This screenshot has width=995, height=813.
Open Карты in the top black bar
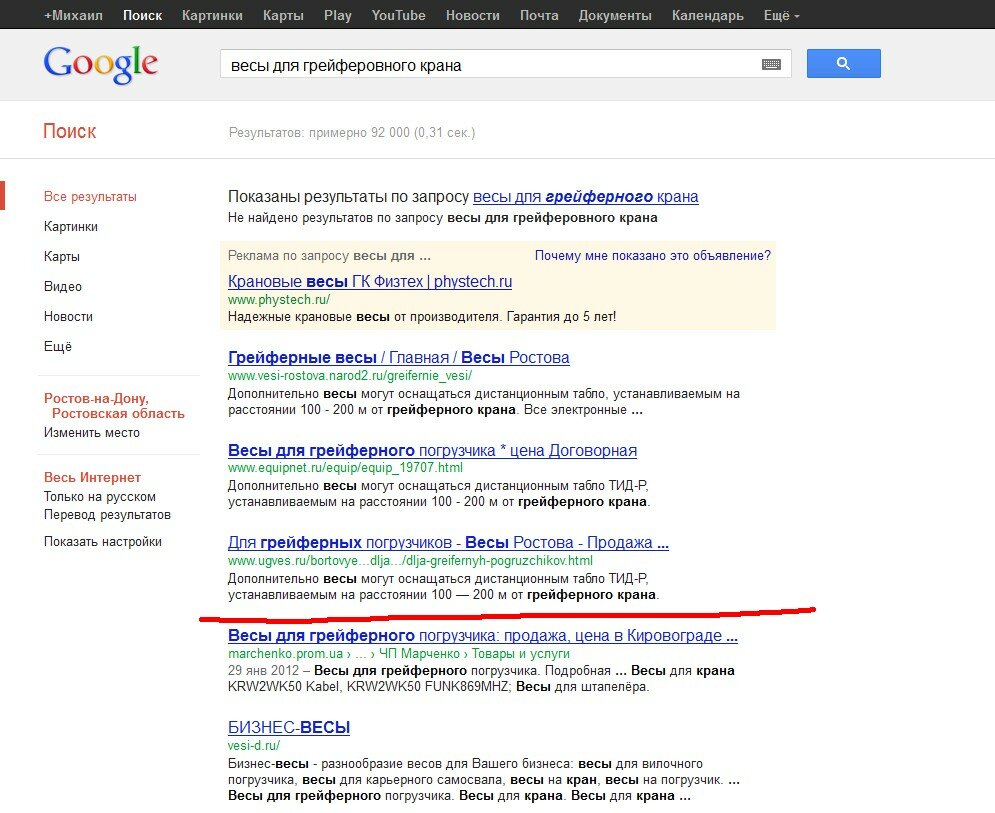(283, 15)
